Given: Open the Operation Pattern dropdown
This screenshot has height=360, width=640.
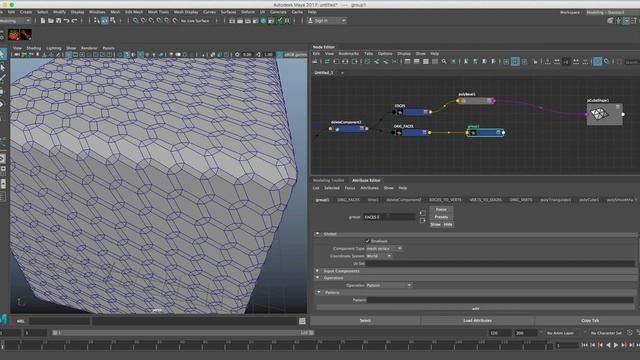Looking at the screenshot, I should coord(389,285).
